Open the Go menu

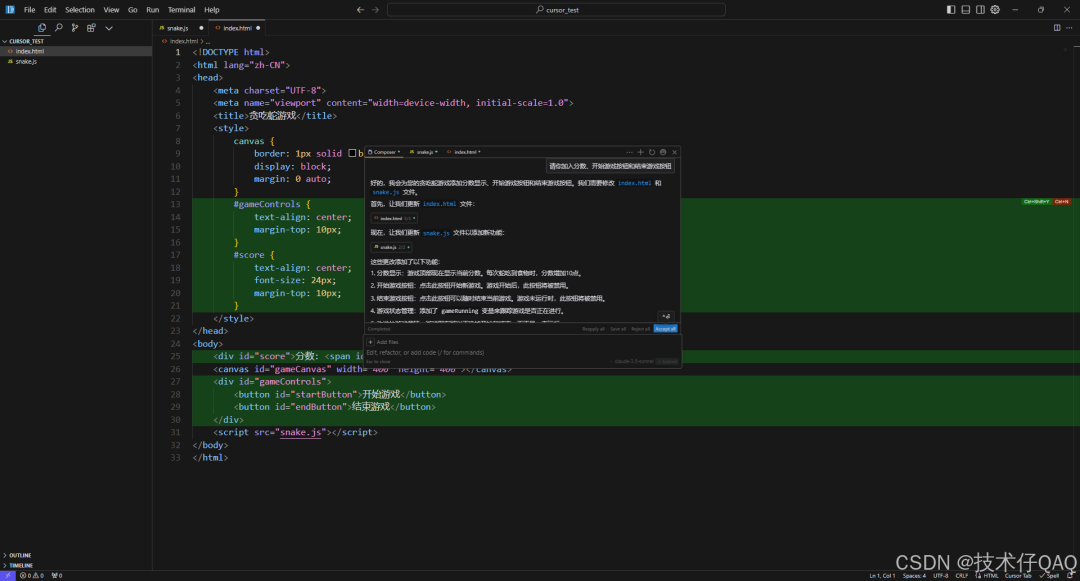pos(132,10)
